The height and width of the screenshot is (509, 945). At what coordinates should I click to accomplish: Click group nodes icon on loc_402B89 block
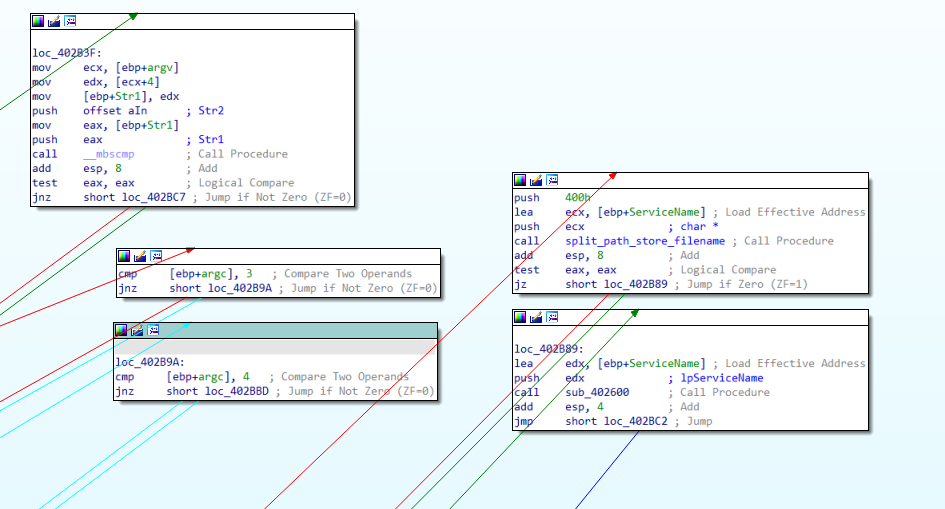click(550, 317)
